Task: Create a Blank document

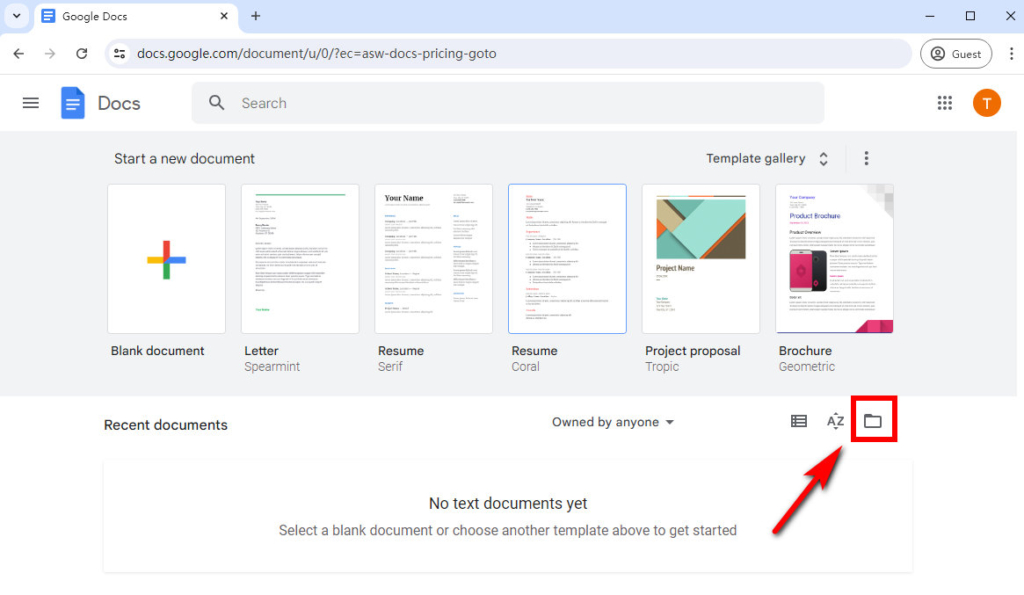Action: 166,258
